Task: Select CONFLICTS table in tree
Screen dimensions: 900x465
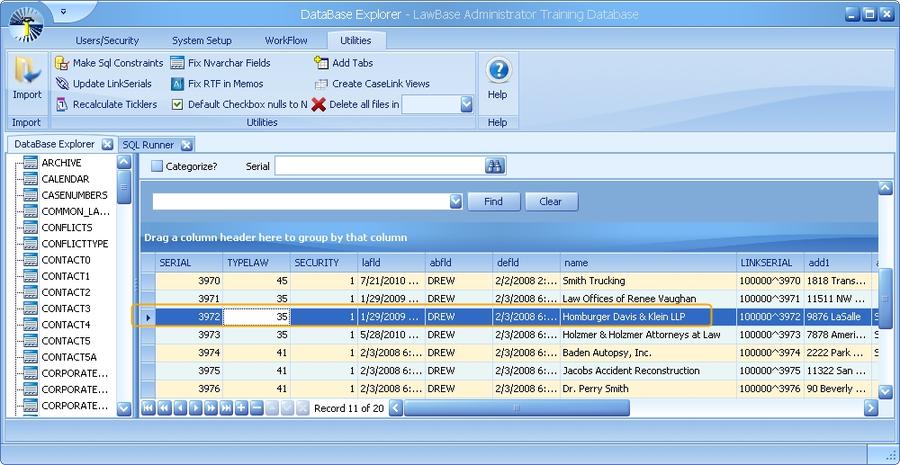Action: (67, 227)
